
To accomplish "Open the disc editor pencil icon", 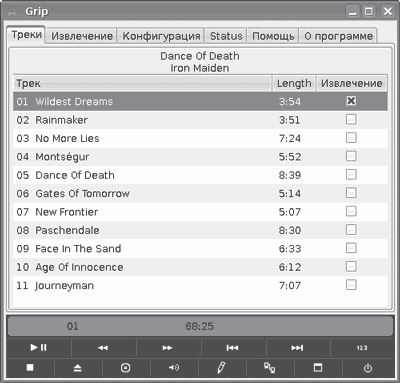I will 221,368.
